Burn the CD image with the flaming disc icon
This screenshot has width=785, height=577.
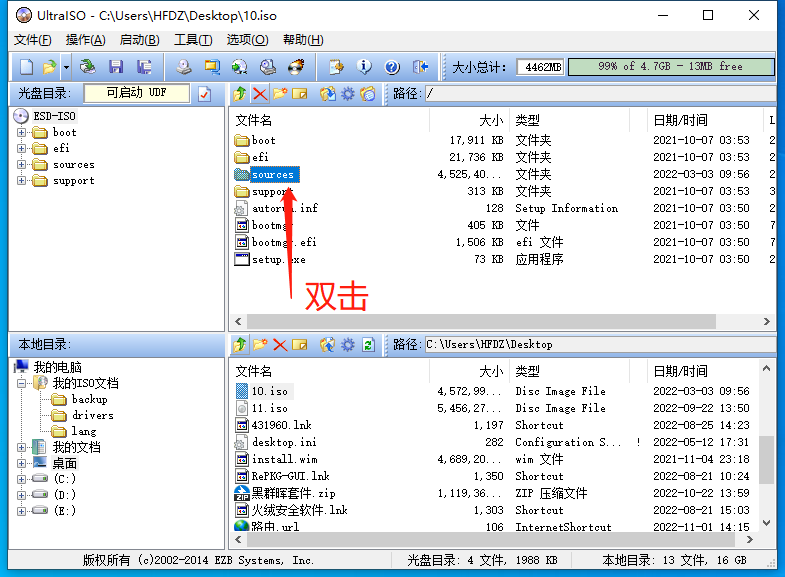(x=296, y=67)
